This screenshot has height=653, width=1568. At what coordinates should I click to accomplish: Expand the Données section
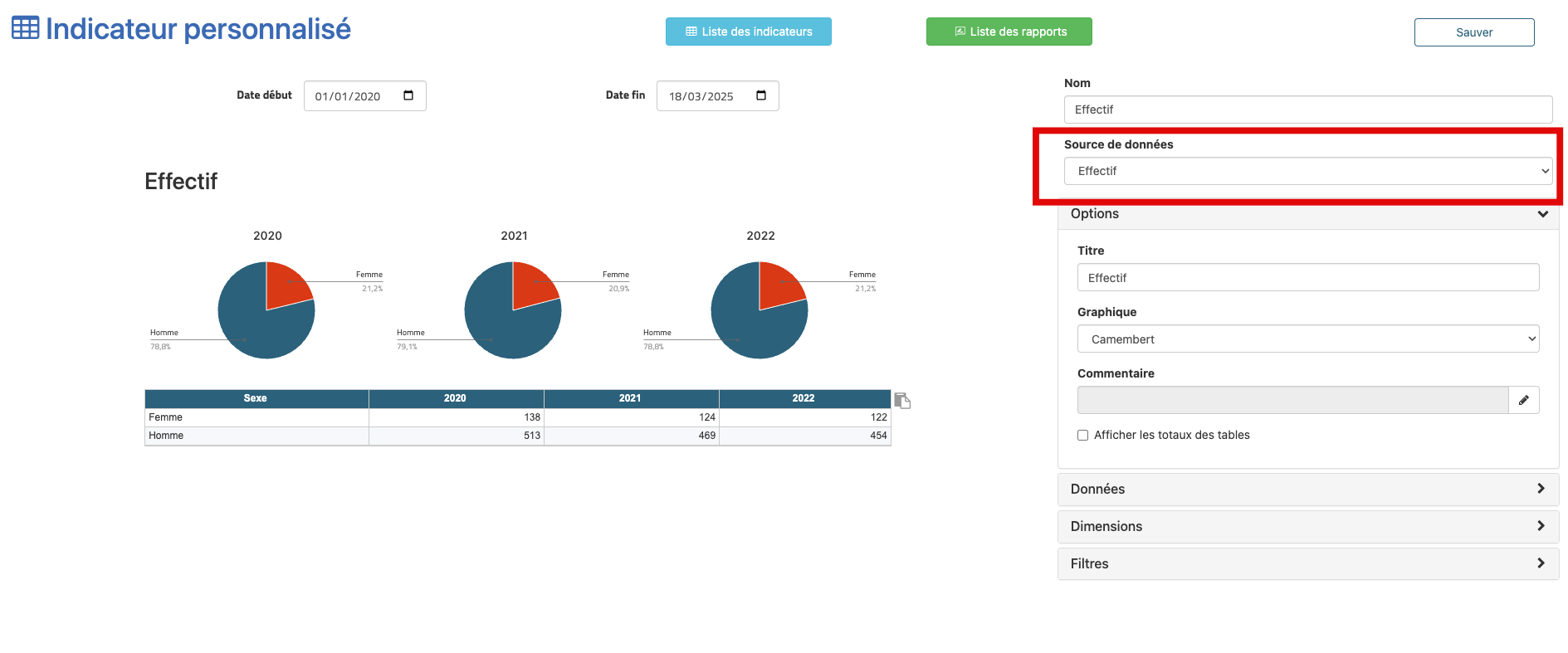1308,489
